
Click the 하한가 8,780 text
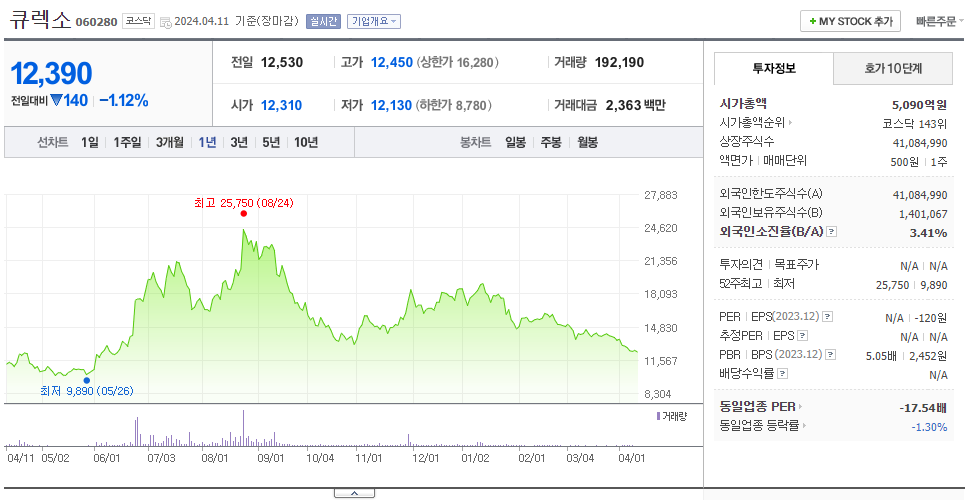point(454,106)
